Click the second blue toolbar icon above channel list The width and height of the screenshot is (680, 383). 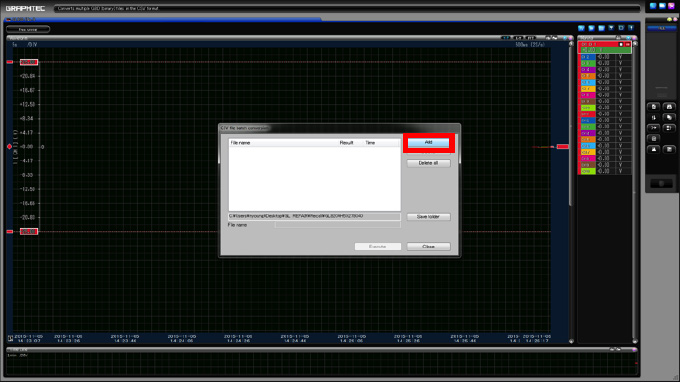click(592, 28)
